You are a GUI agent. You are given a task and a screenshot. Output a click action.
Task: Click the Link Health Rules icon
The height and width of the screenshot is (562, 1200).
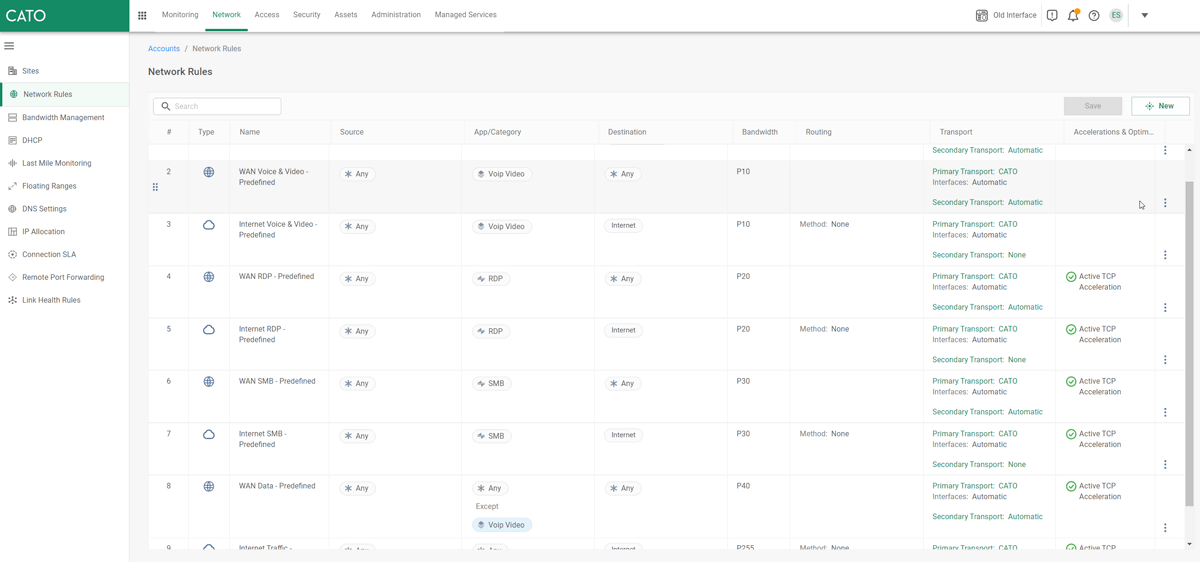point(12,300)
